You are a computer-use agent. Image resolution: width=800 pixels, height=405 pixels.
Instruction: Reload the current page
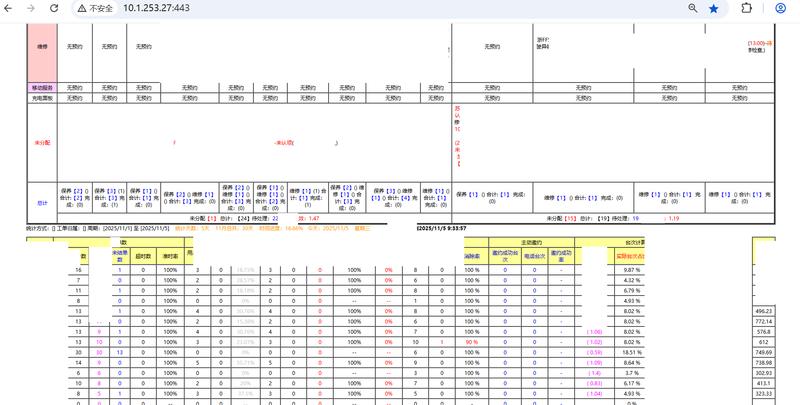tap(54, 8)
